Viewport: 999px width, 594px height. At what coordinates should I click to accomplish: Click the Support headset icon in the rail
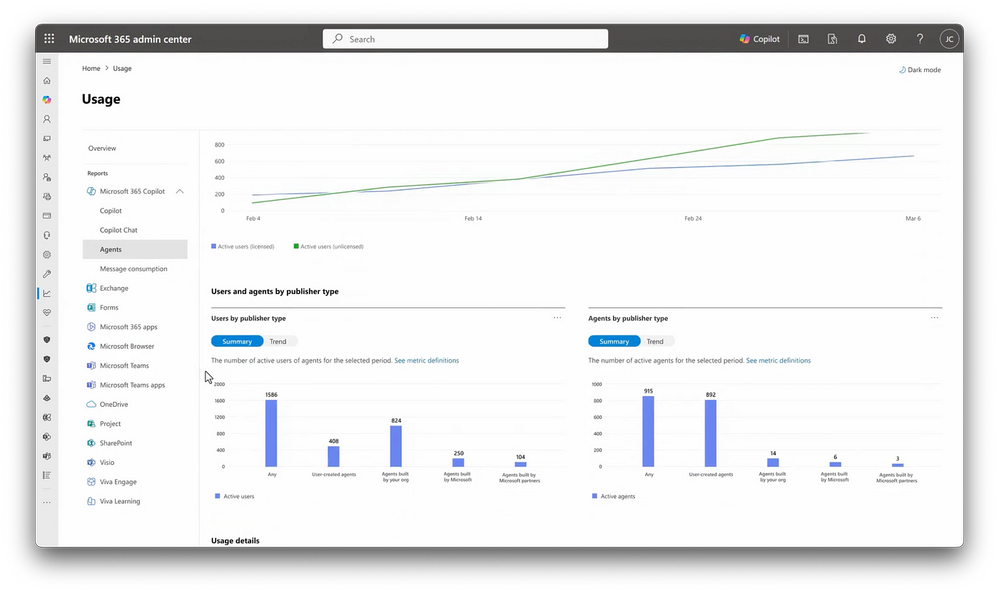click(x=47, y=235)
